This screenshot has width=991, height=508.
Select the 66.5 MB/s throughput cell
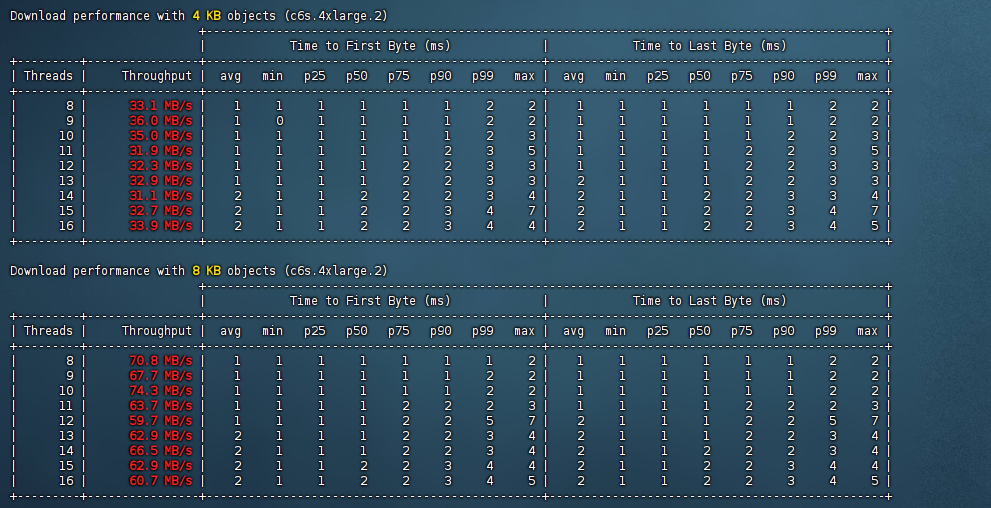click(161, 451)
